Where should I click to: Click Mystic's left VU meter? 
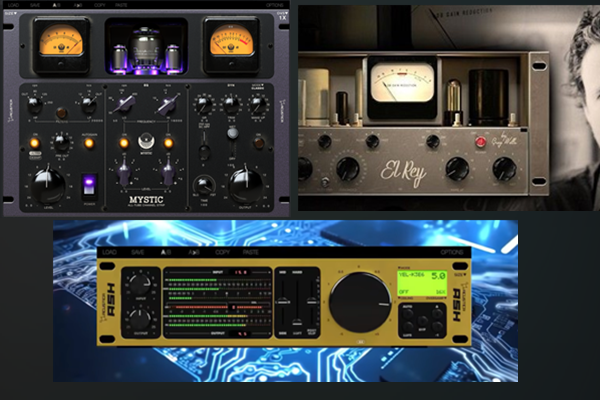point(61,45)
